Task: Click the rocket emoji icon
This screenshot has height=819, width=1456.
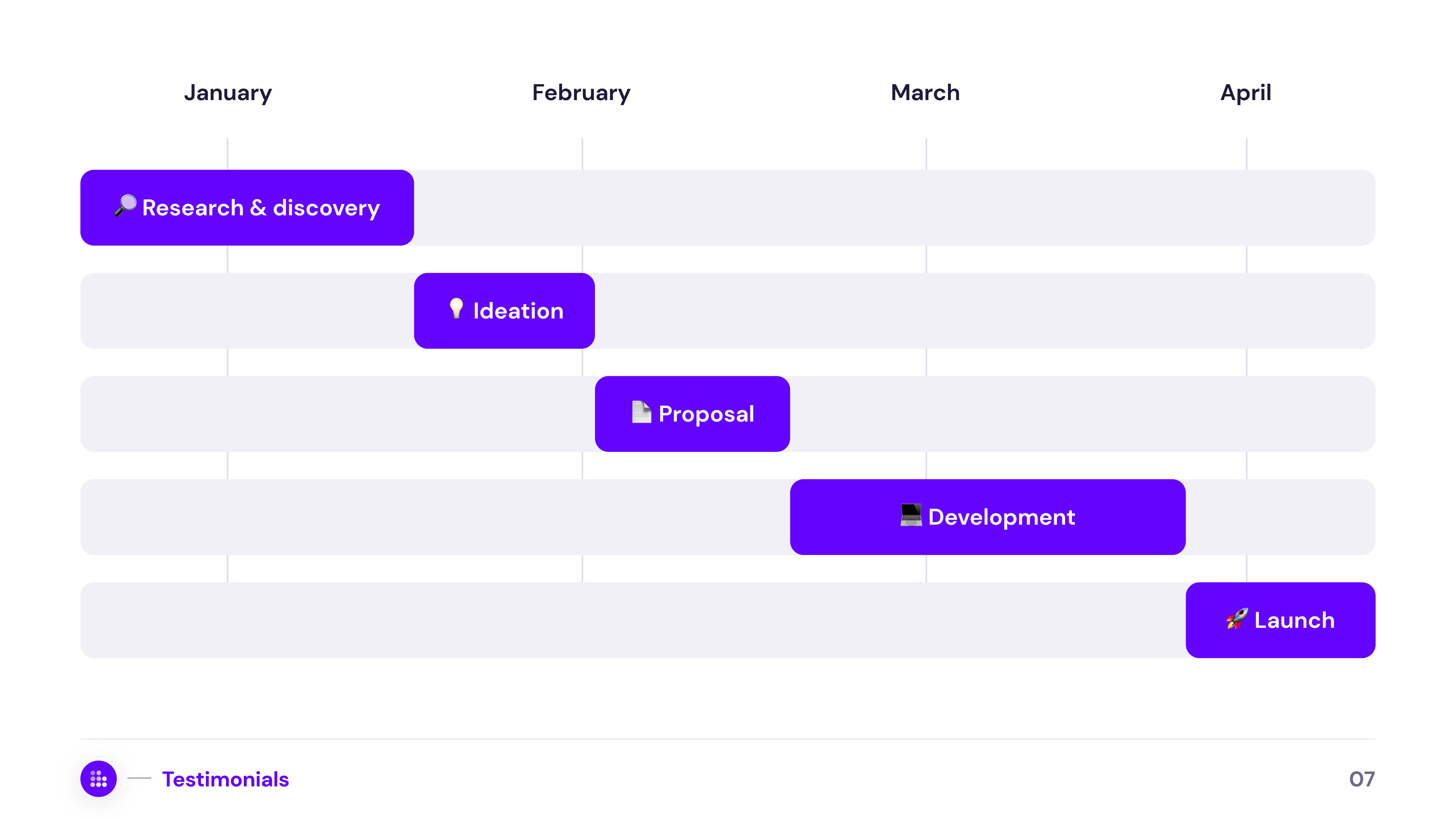Action: (x=1237, y=618)
